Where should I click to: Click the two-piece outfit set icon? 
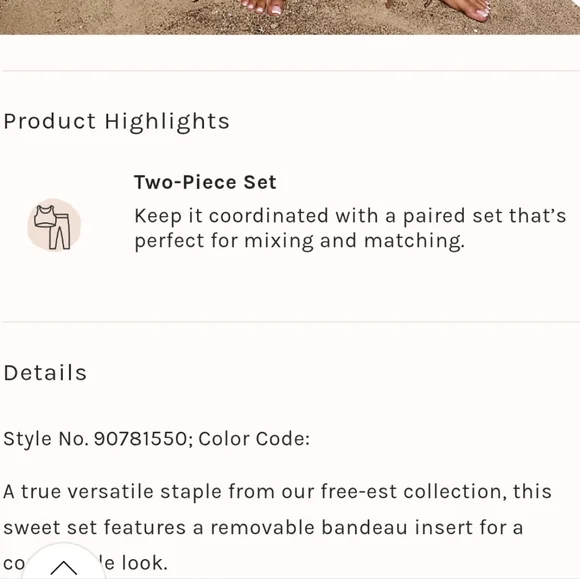[54, 226]
